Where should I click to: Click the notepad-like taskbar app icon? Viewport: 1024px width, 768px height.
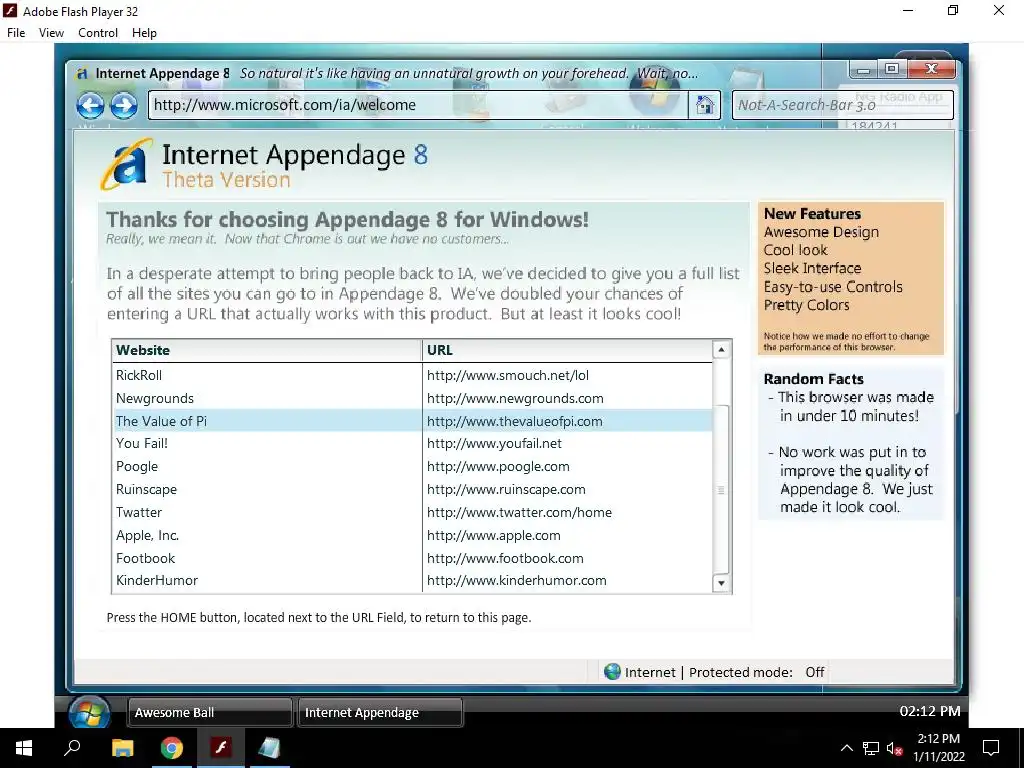tap(269, 748)
